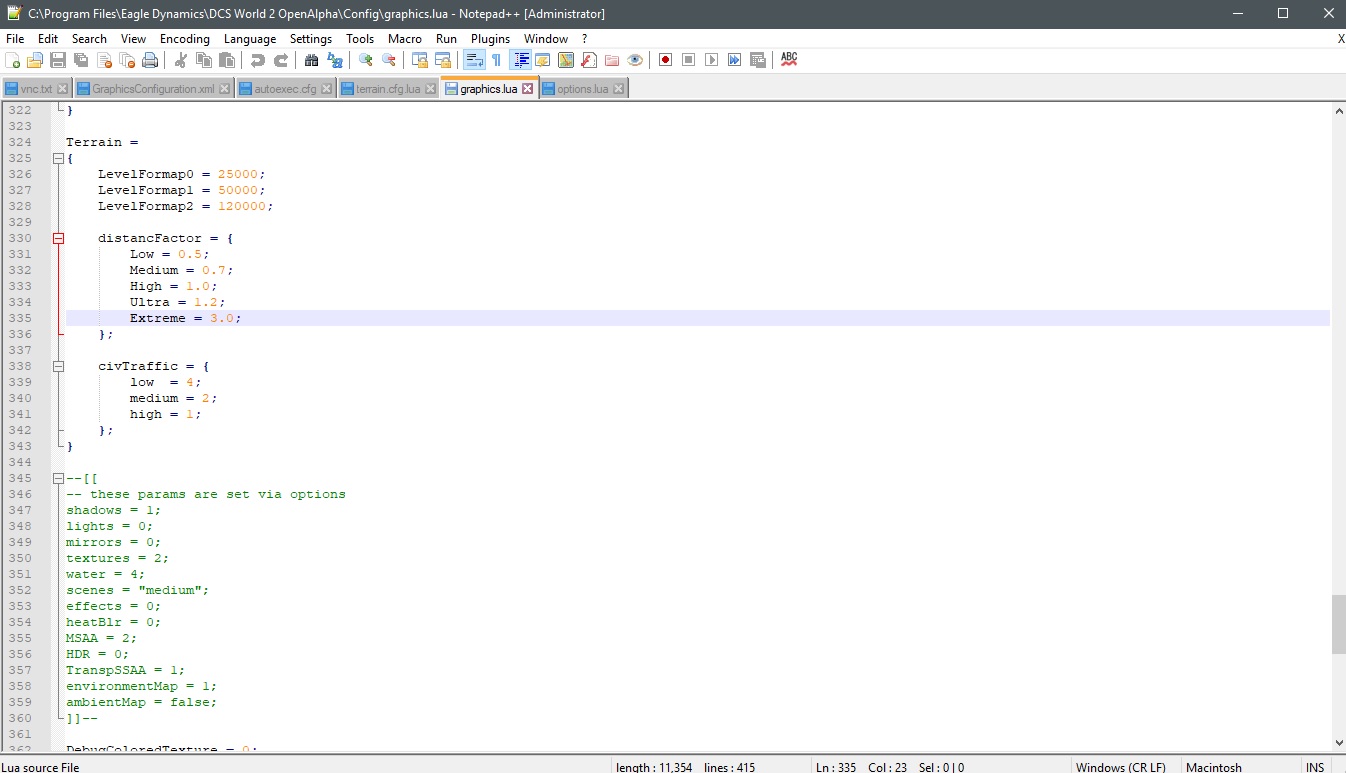Stop macro recording
The image size is (1346, 773).
tap(689, 60)
